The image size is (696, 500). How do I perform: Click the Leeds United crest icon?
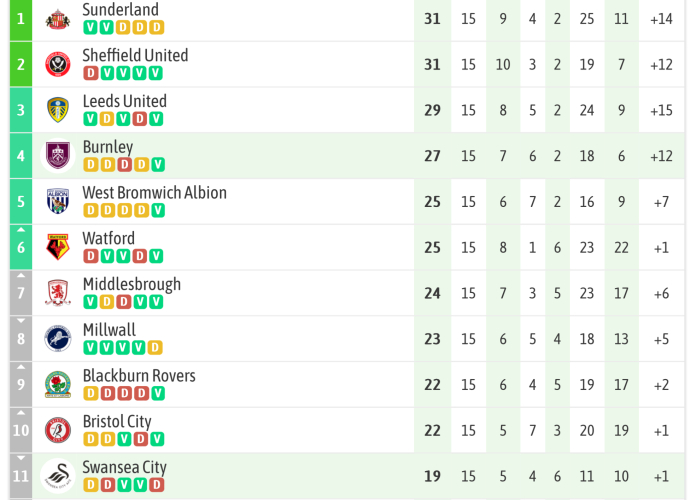(x=58, y=110)
